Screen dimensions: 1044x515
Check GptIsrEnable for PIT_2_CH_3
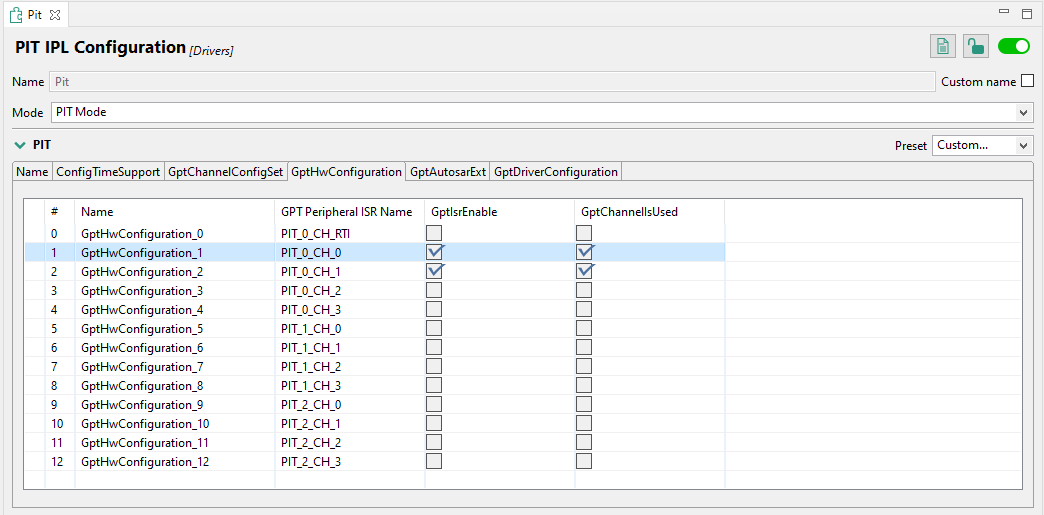433,461
